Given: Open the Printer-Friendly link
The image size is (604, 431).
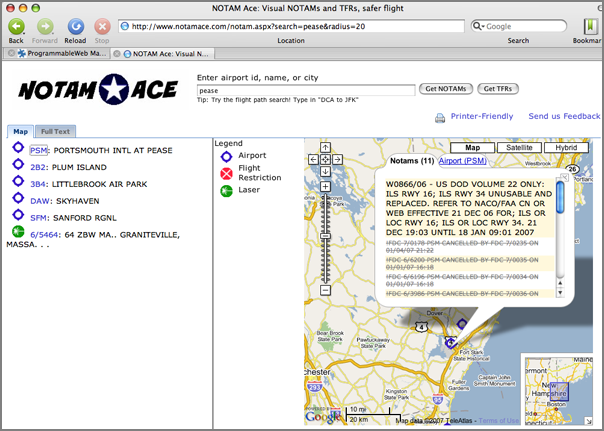Looking at the screenshot, I should (482, 116).
